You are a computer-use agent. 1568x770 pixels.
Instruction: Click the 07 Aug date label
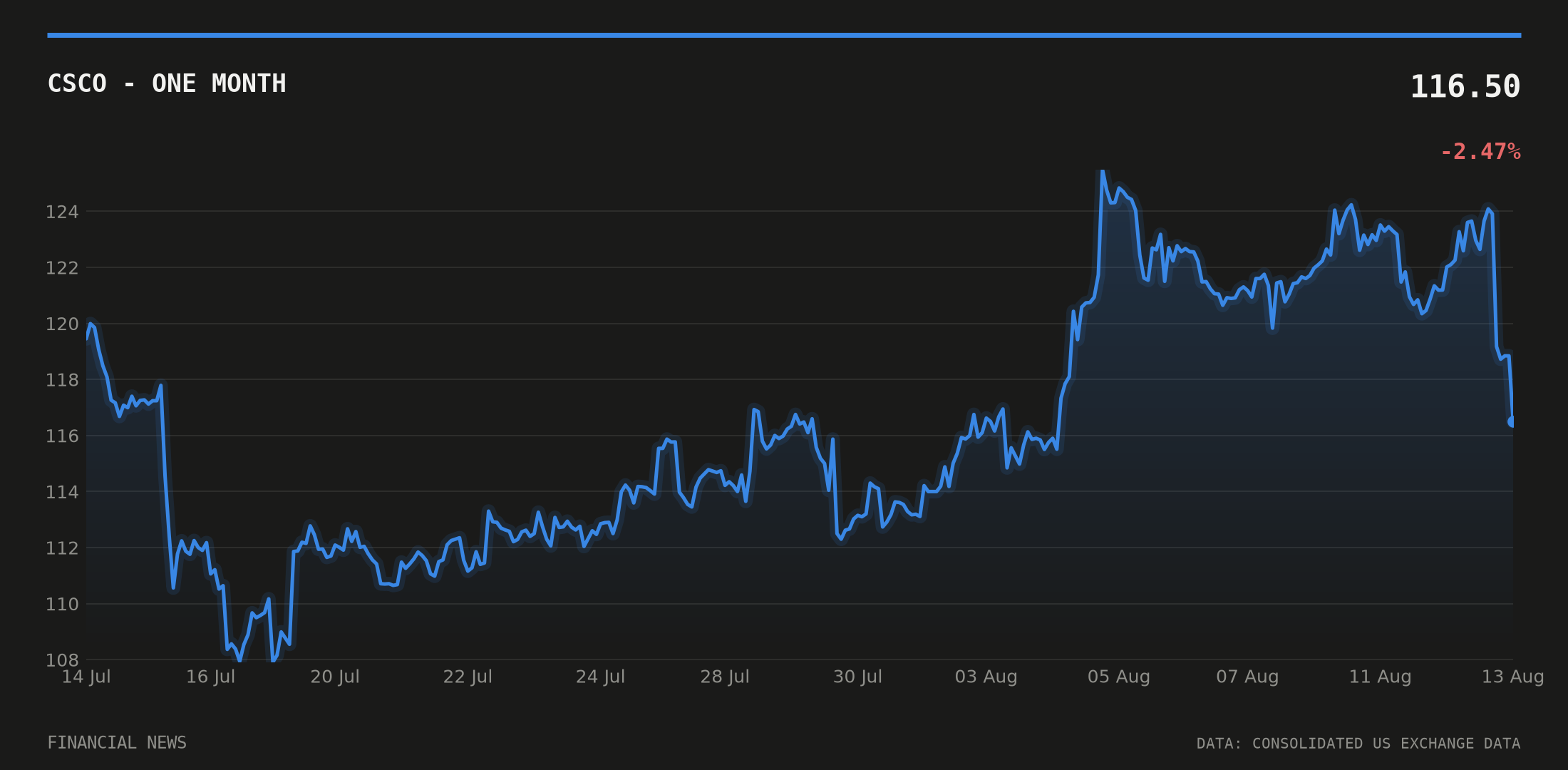(1247, 677)
